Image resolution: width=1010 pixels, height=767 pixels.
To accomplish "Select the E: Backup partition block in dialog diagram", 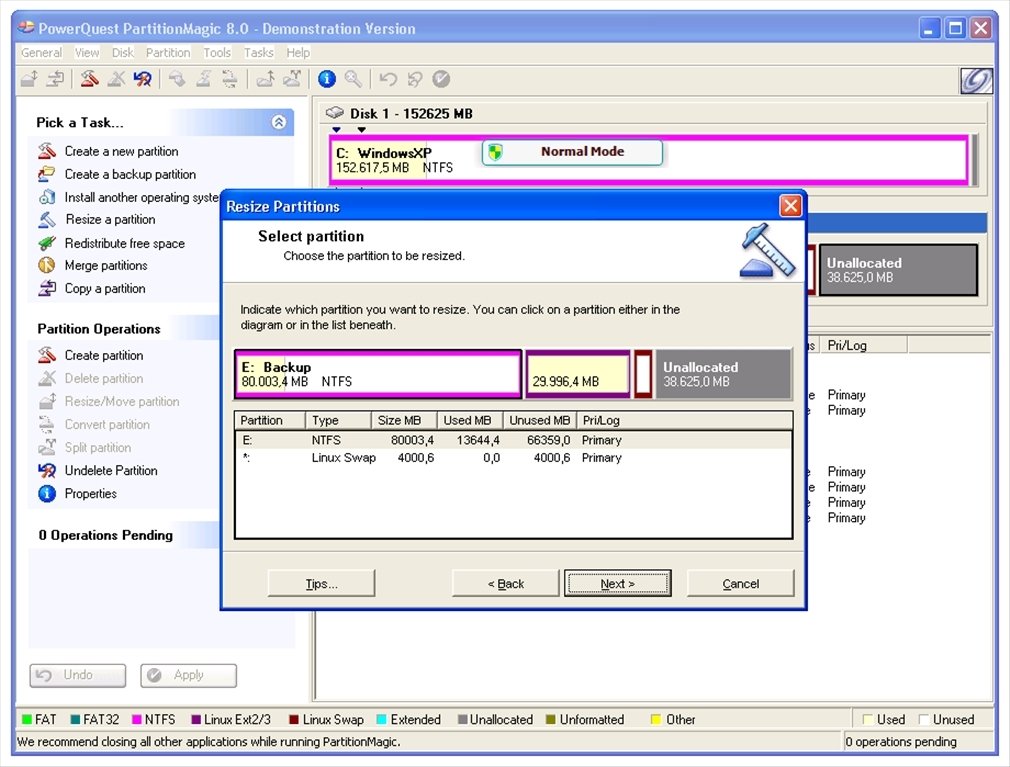I will (x=378, y=374).
